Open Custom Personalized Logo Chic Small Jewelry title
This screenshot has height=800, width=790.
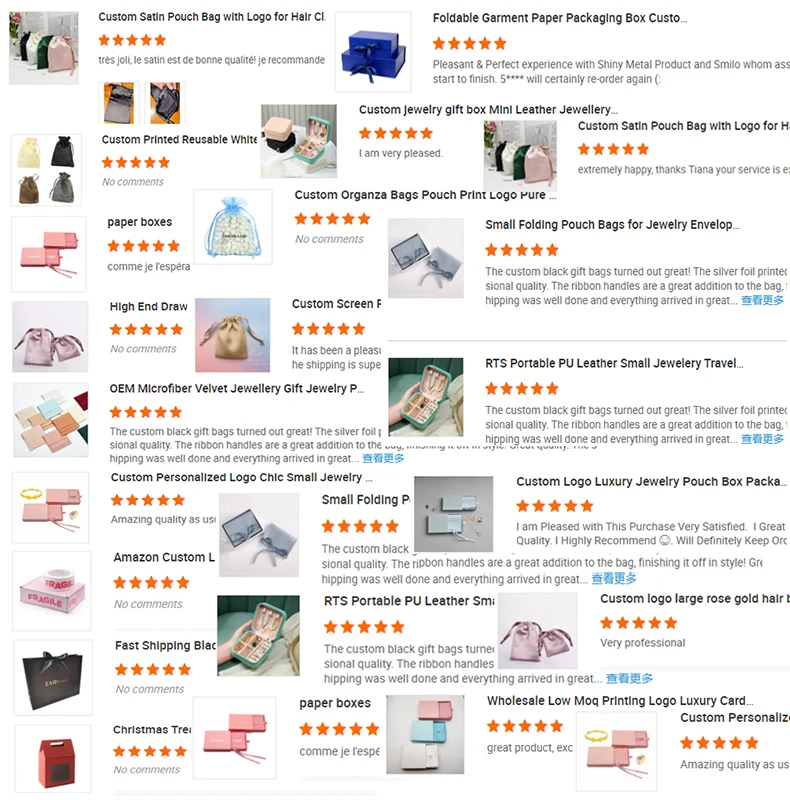241,478
